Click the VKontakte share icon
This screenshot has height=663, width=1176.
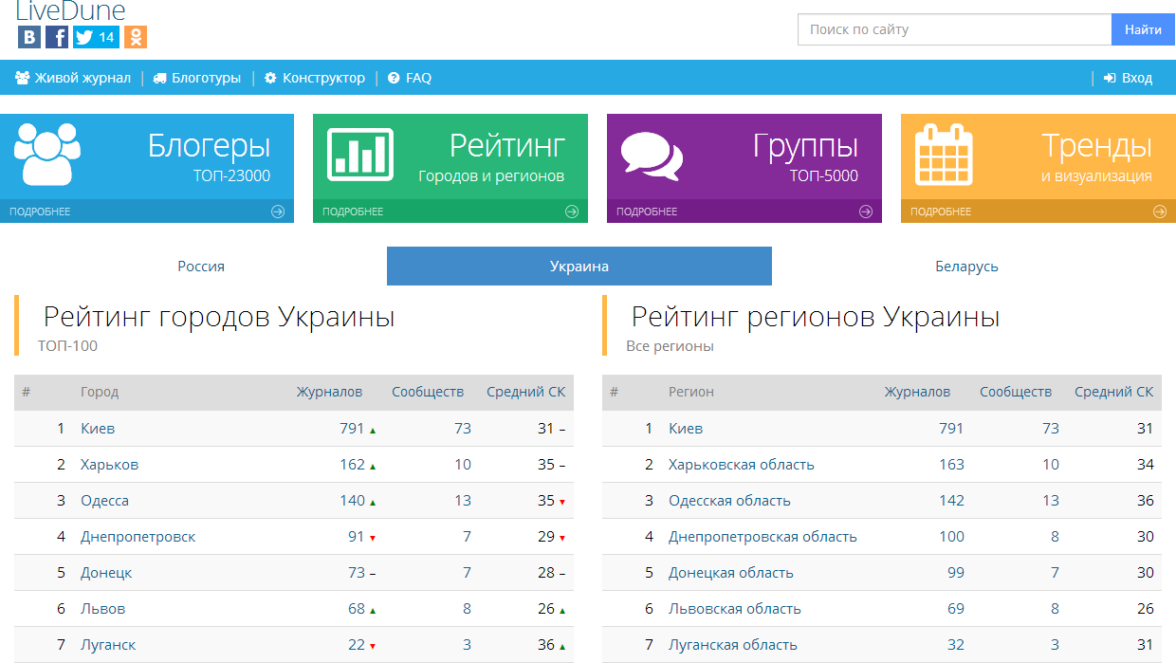click(x=30, y=37)
